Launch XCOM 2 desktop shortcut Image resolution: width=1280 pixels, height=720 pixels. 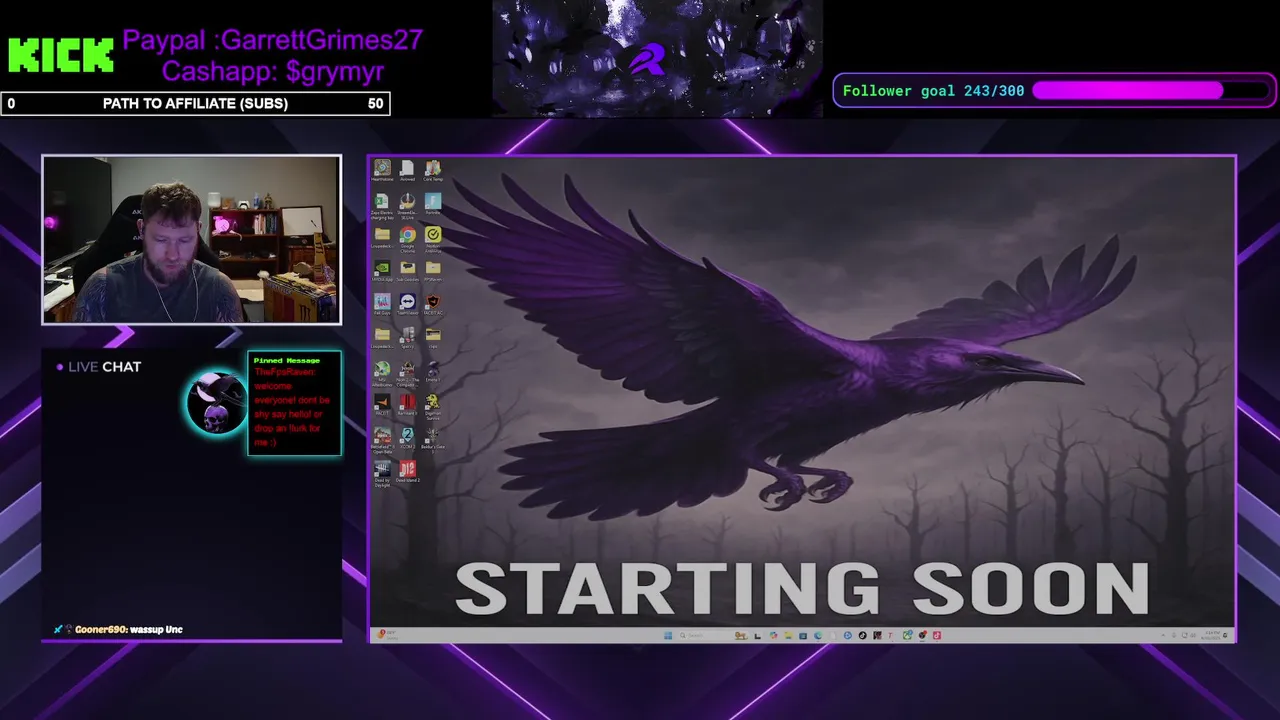pos(407,438)
